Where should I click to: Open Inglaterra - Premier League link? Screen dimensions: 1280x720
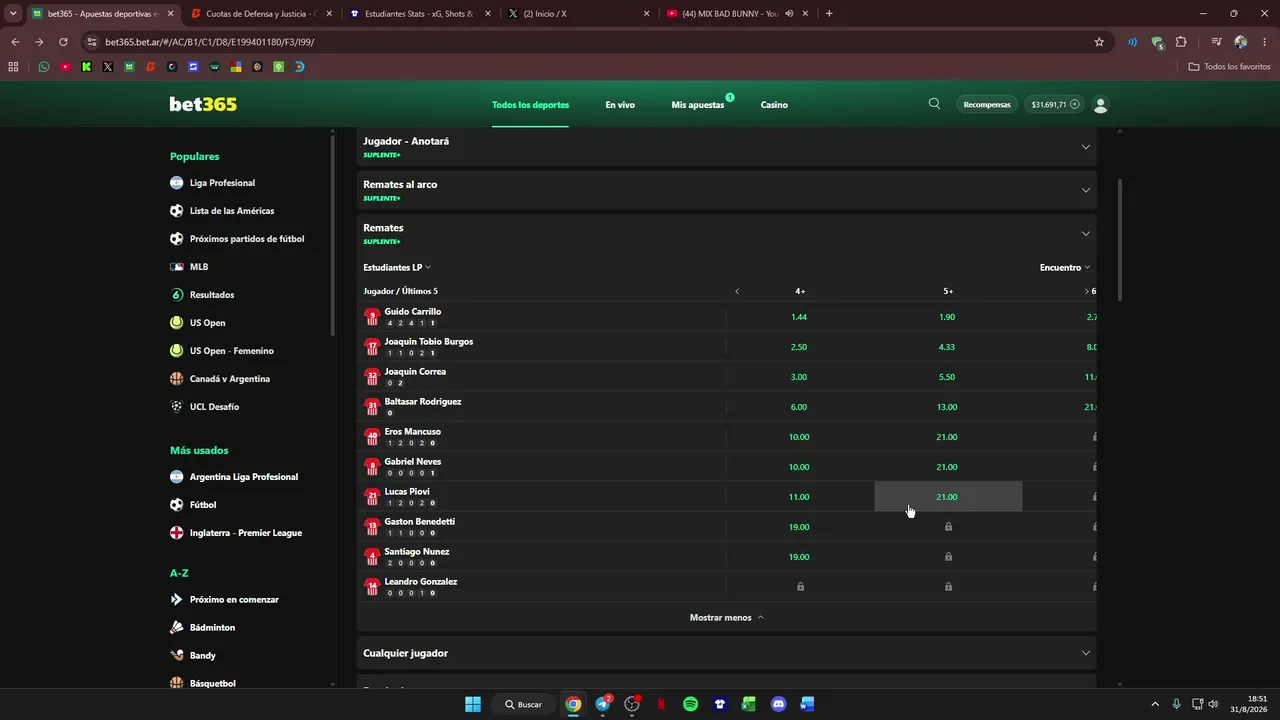pyautogui.click(x=246, y=533)
